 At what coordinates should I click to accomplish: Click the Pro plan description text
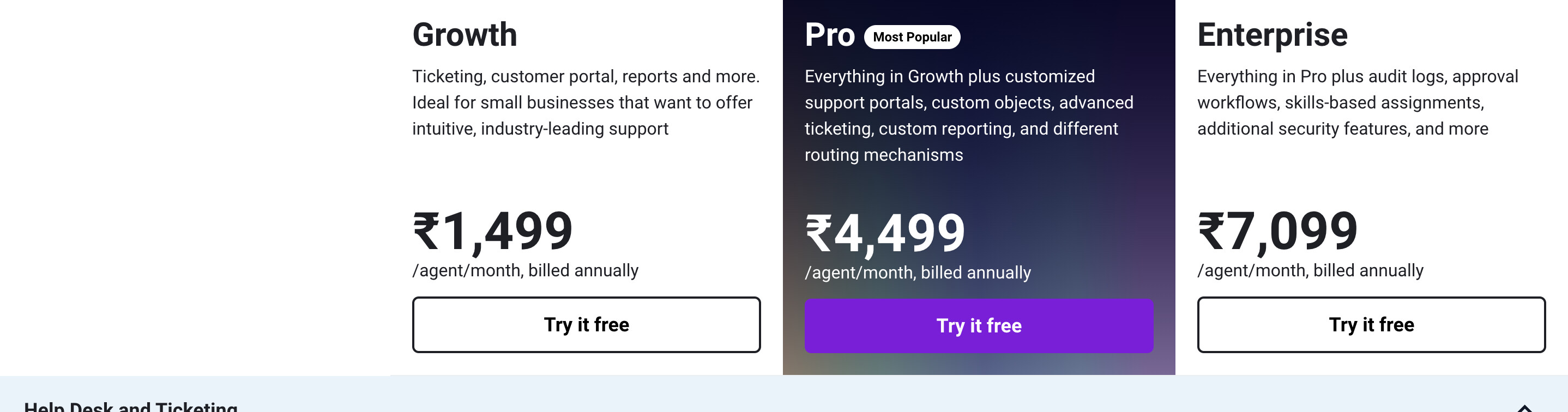click(x=969, y=116)
